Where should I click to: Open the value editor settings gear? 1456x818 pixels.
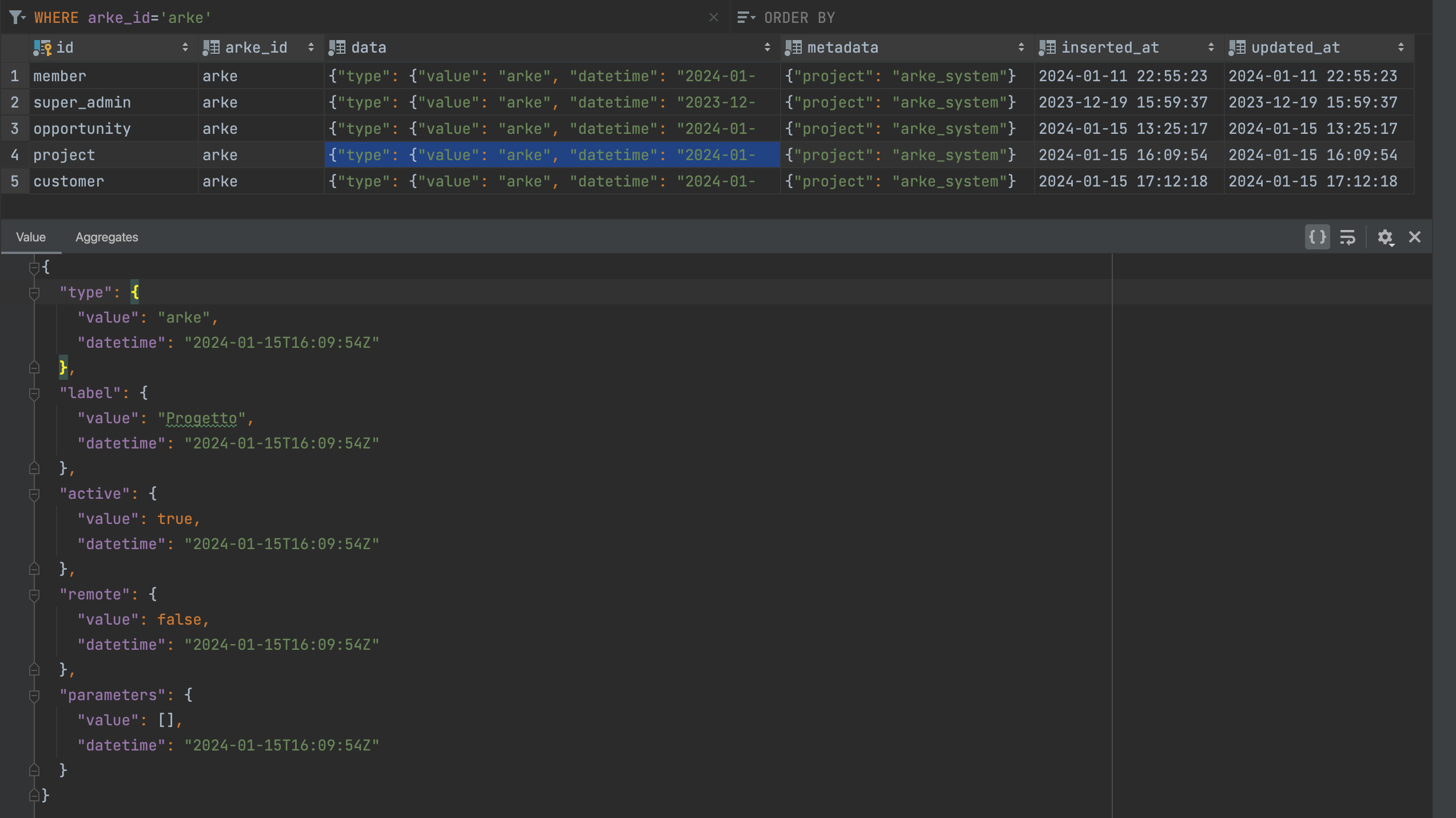(x=1385, y=237)
